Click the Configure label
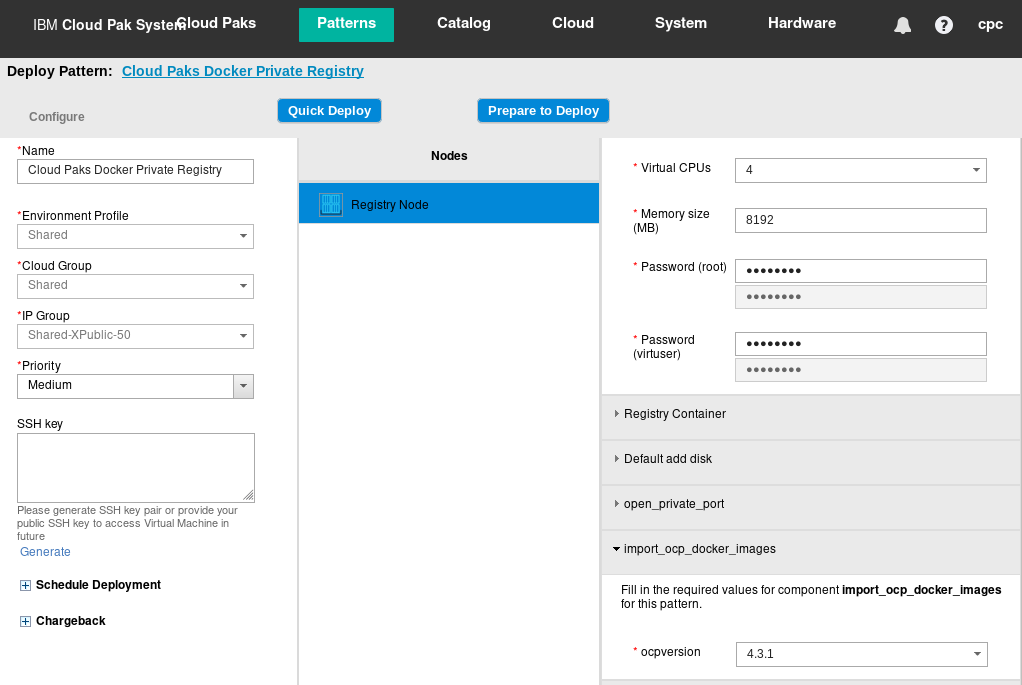Image resolution: width=1022 pixels, height=685 pixels. click(x=57, y=117)
